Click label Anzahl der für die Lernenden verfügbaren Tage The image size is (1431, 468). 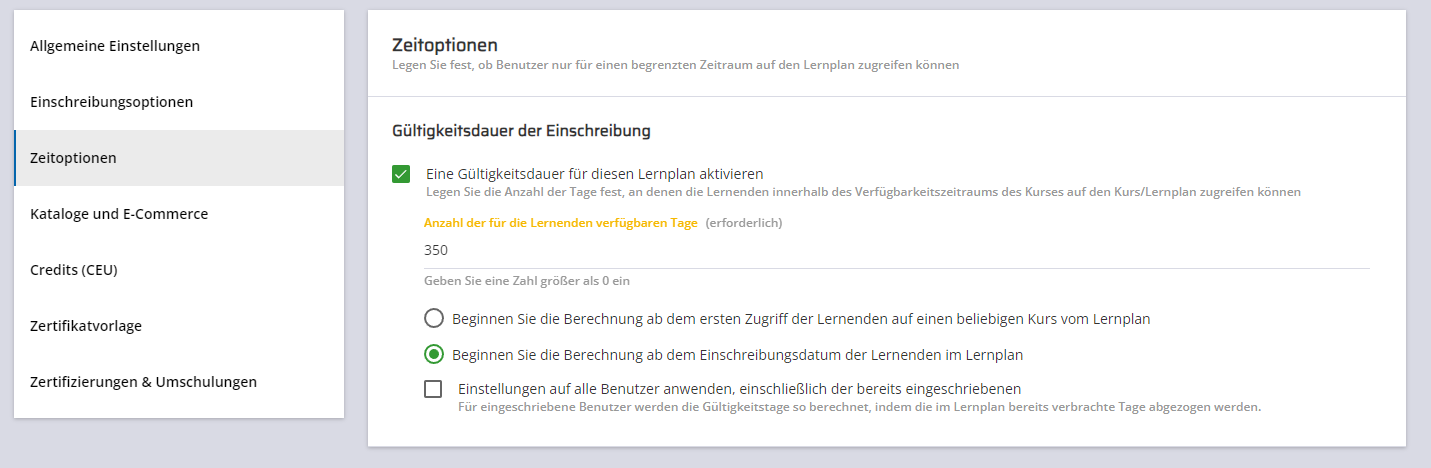(x=560, y=223)
